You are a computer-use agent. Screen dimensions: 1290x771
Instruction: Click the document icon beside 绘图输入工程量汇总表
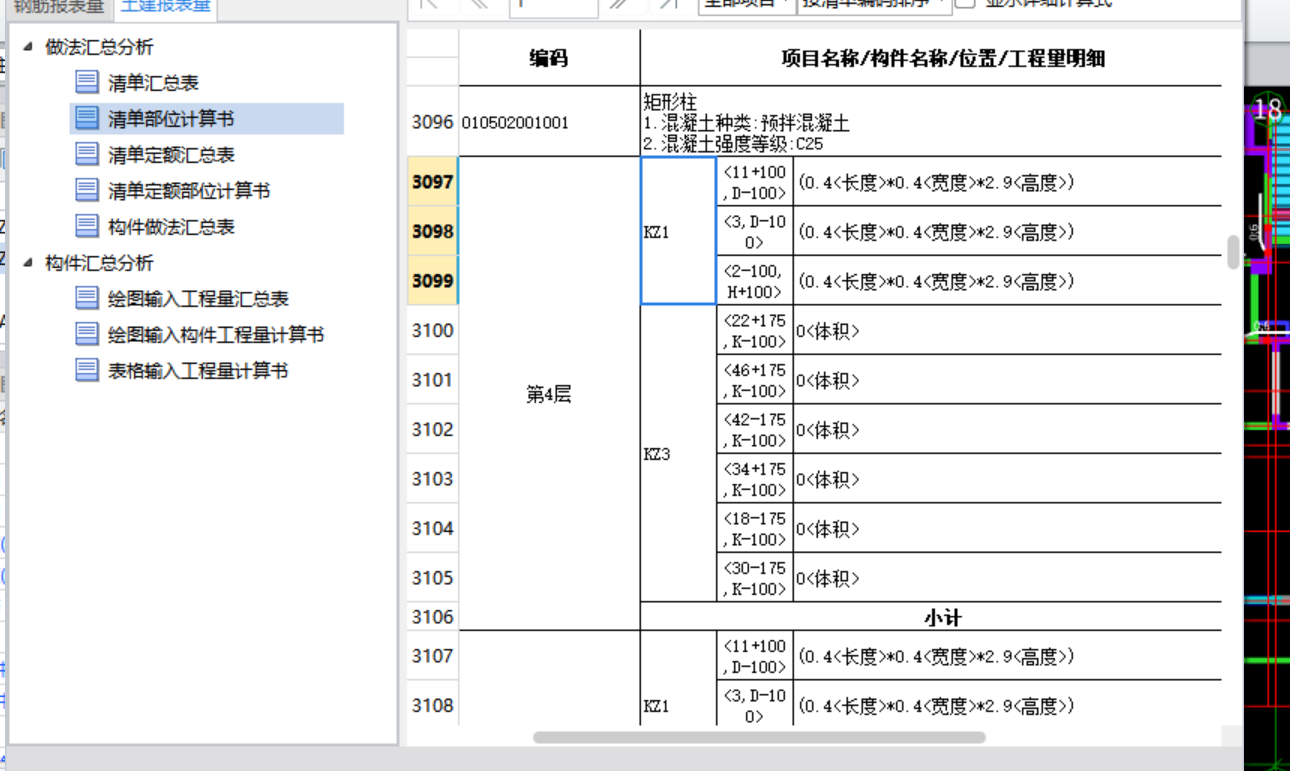click(87, 298)
